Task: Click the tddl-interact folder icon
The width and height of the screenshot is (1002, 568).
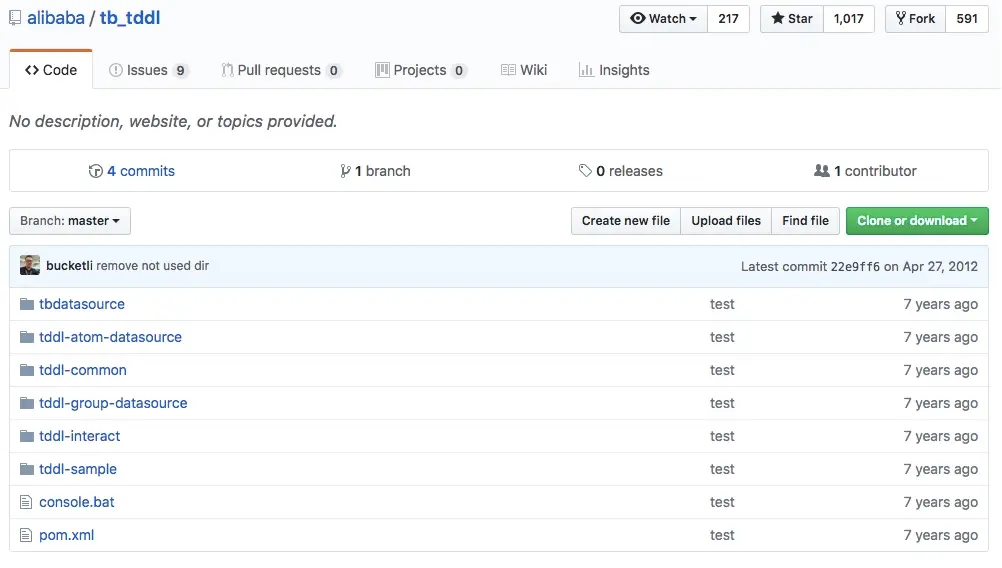Action: [x=27, y=436]
